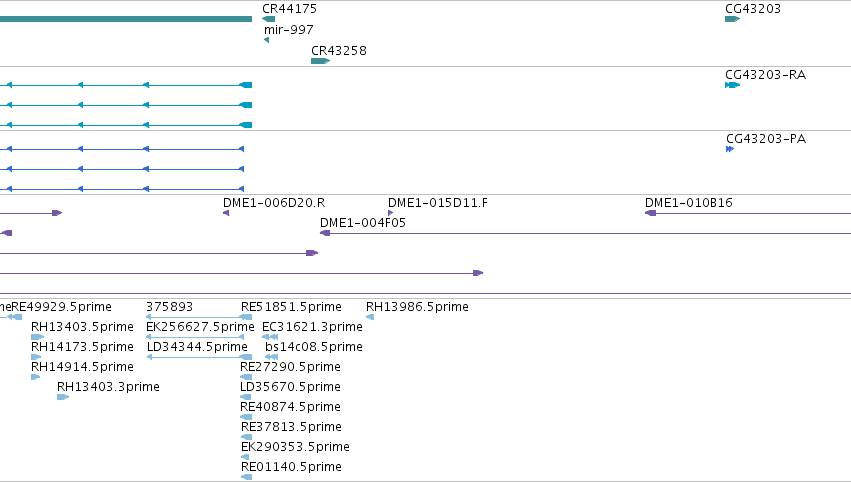Select the bs14c08.5prime label
The height and width of the screenshot is (482, 851).
[314, 347]
